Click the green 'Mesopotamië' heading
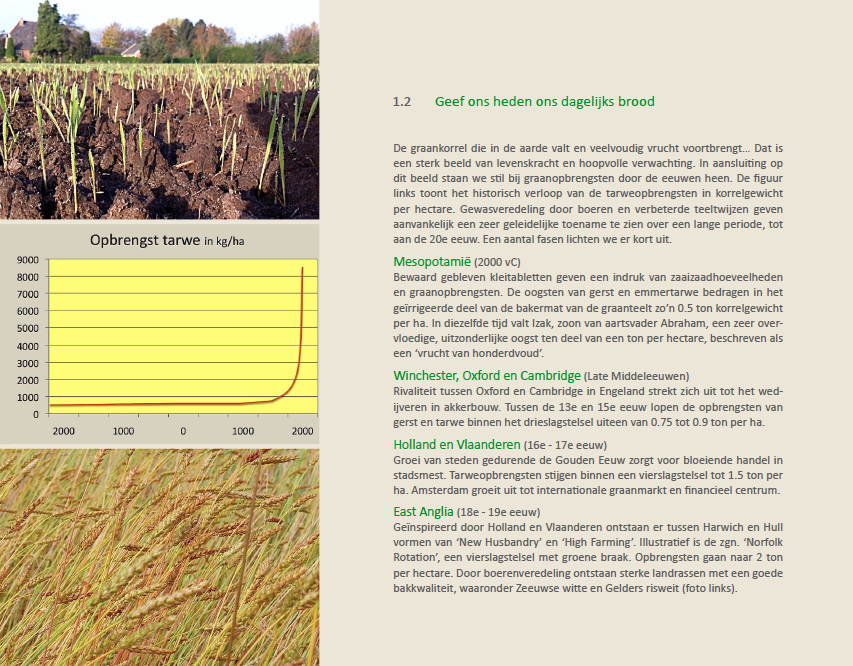Image resolution: width=853 pixels, height=666 pixels. coord(438,262)
